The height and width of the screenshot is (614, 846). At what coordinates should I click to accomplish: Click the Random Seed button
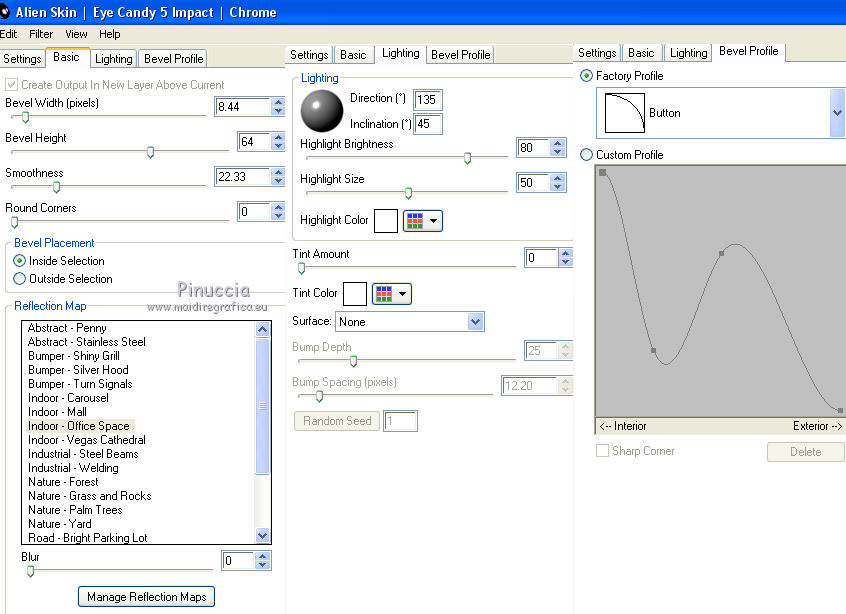point(337,421)
